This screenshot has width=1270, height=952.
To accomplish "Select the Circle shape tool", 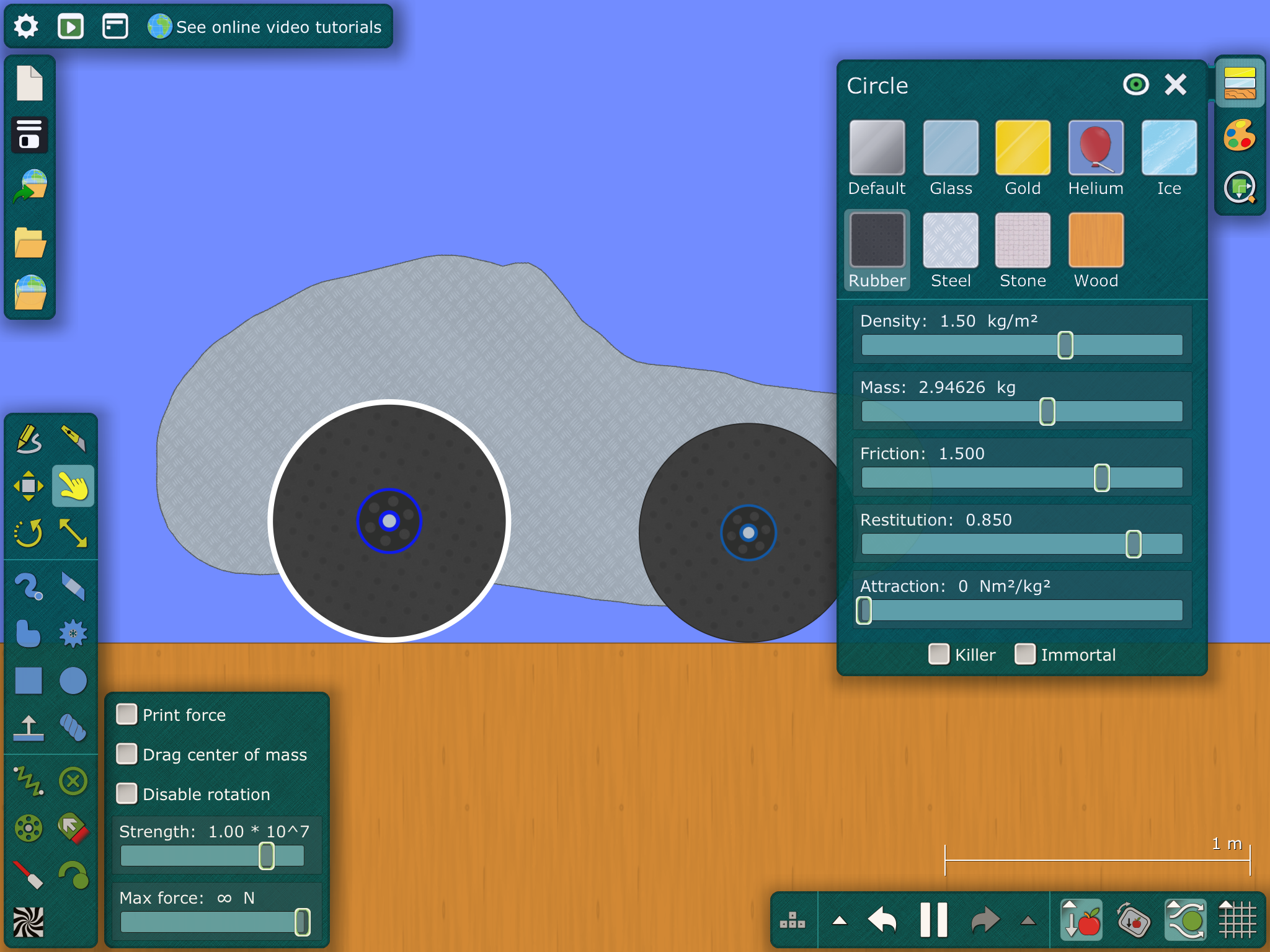I will click(73, 681).
